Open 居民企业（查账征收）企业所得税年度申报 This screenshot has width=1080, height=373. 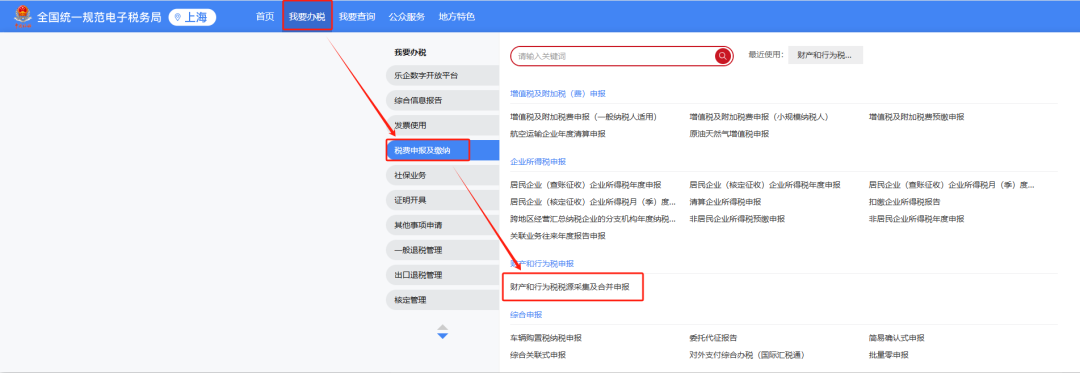click(585, 185)
